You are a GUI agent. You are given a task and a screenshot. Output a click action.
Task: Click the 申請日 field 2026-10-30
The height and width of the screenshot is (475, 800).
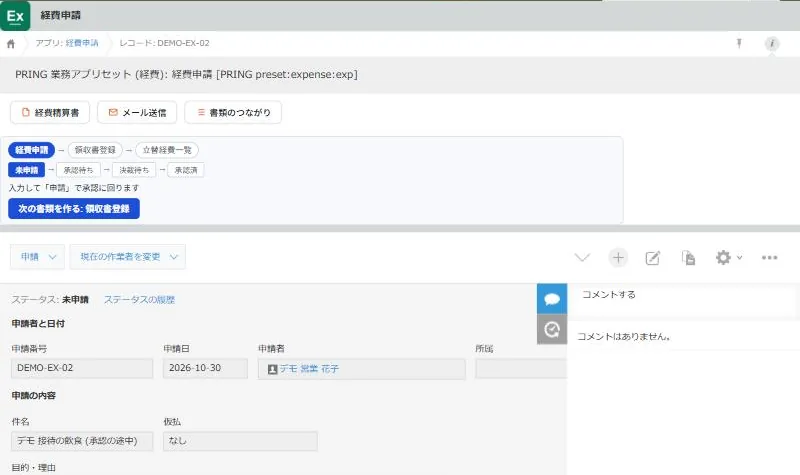tap(205, 368)
